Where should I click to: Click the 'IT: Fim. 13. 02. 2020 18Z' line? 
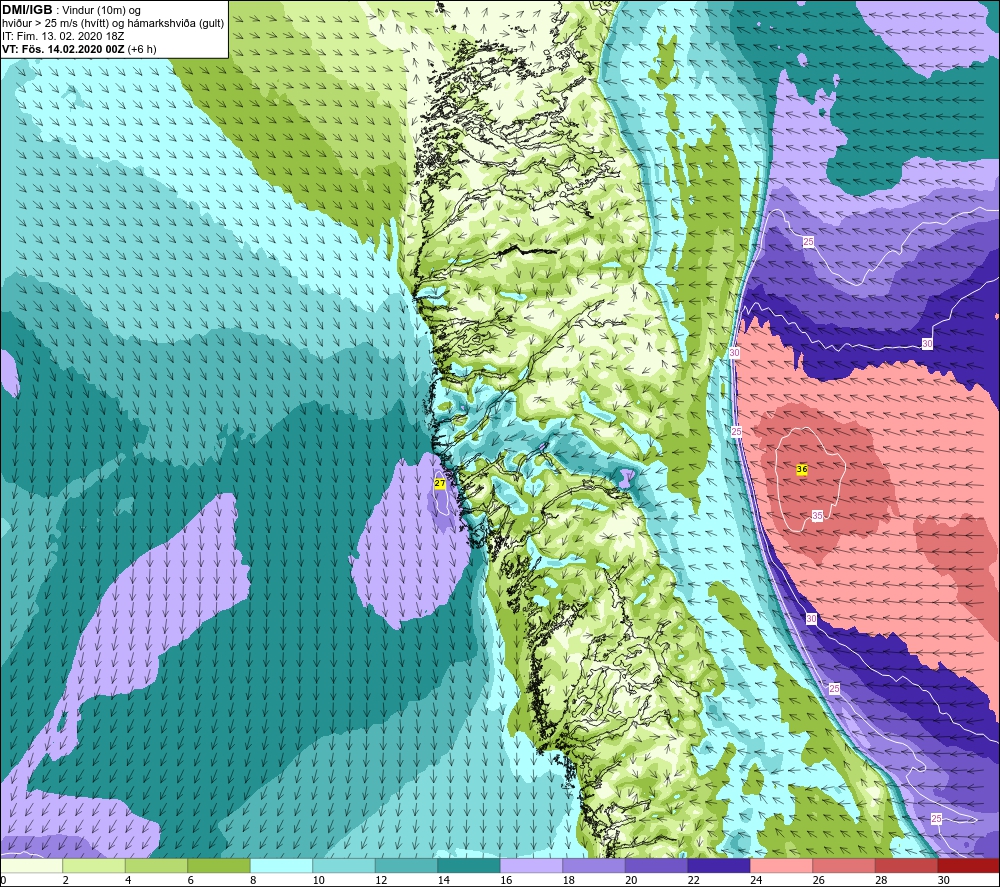click(x=63, y=36)
